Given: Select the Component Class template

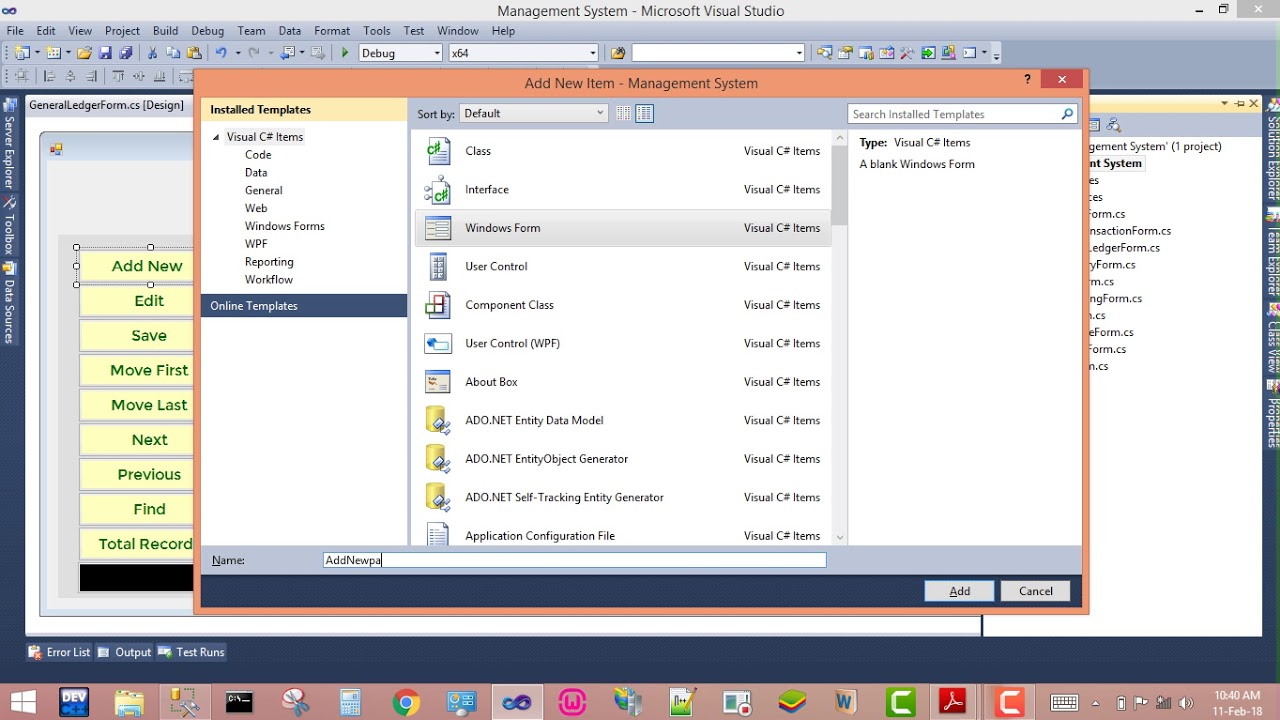Looking at the screenshot, I should click(622, 305).
